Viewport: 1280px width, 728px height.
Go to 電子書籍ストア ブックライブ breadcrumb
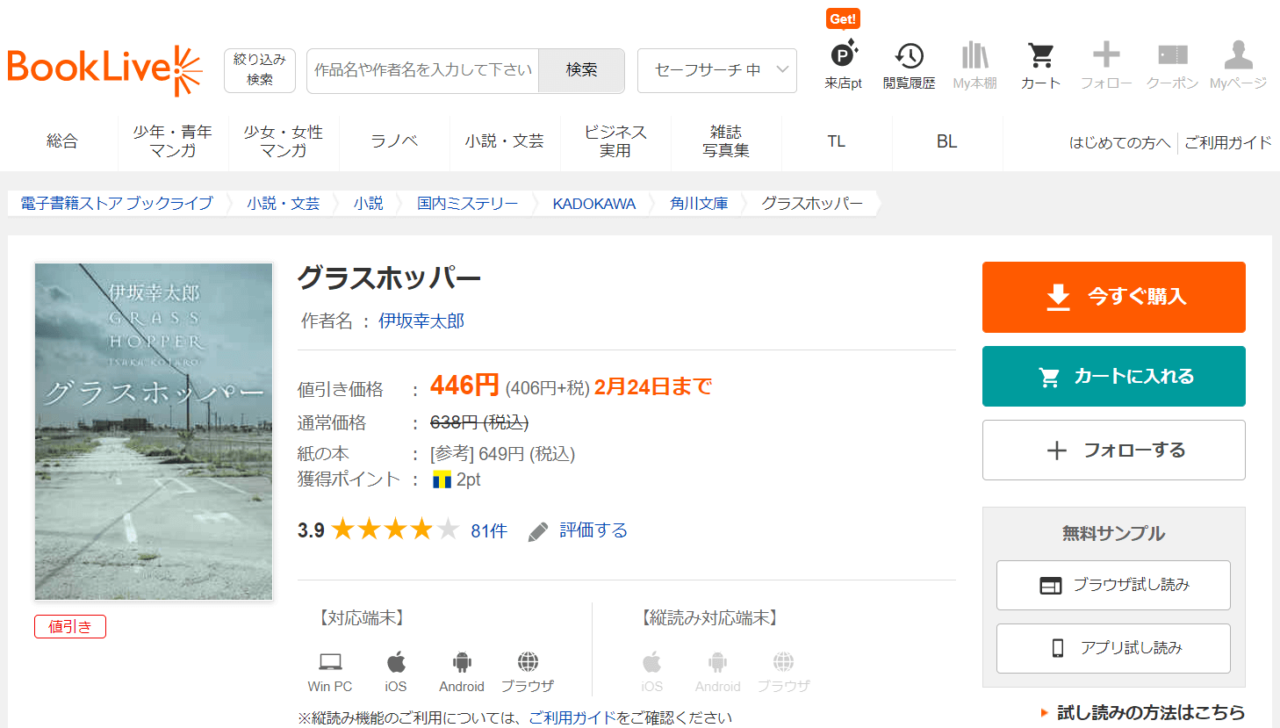pos(117,203)
